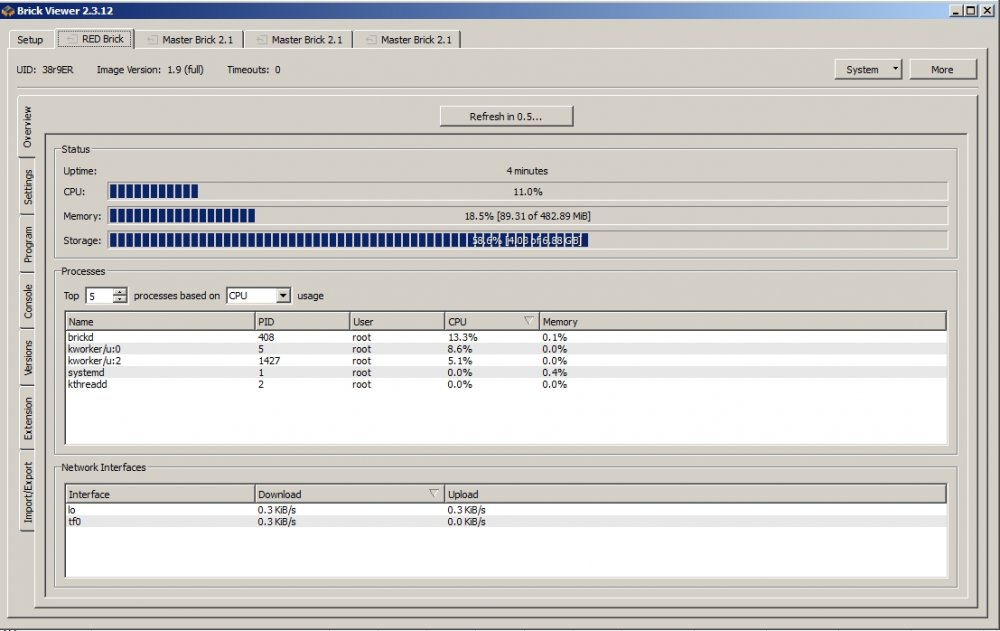
Task: Click the brick icon on the RED Brick tab
Action: coord(68,39)
